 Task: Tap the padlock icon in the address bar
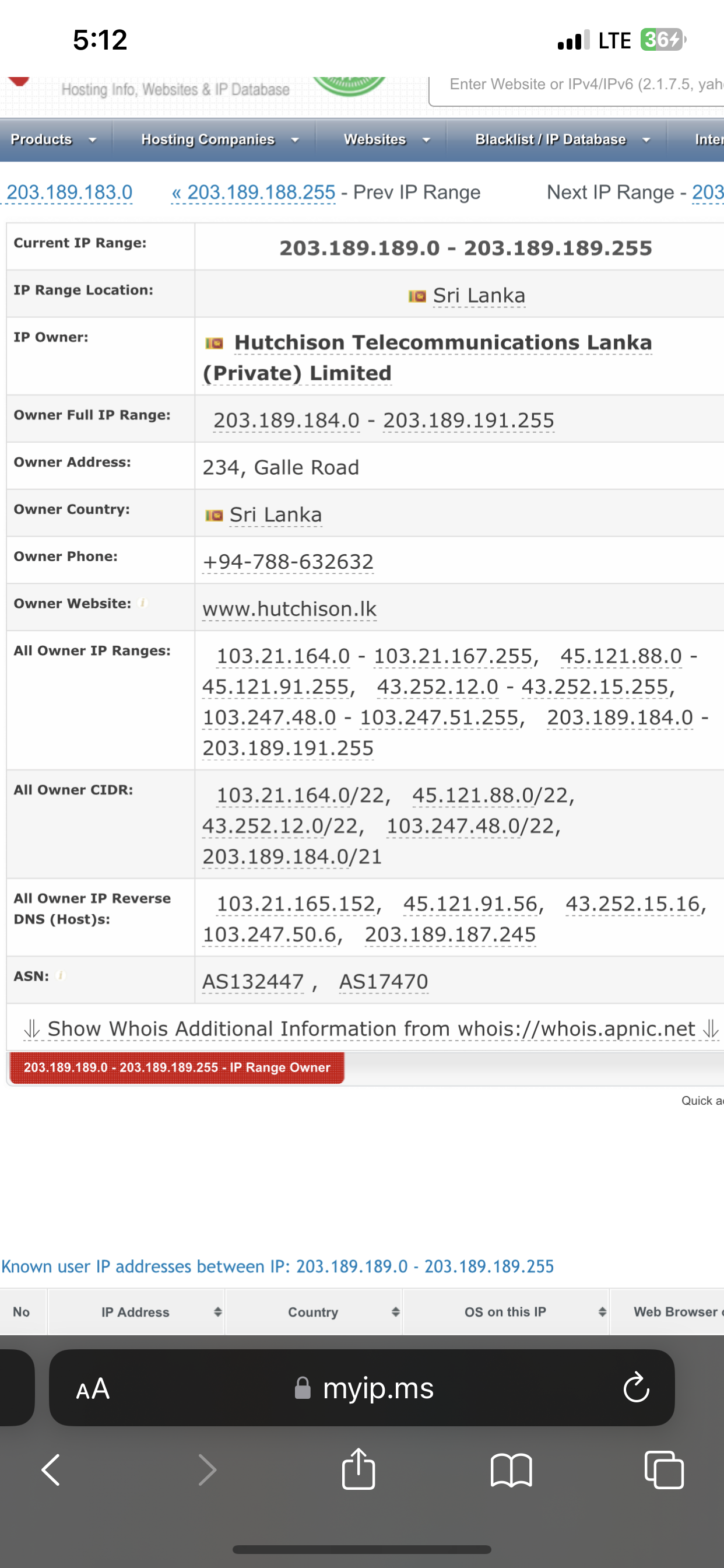(x=303, y=1388)
